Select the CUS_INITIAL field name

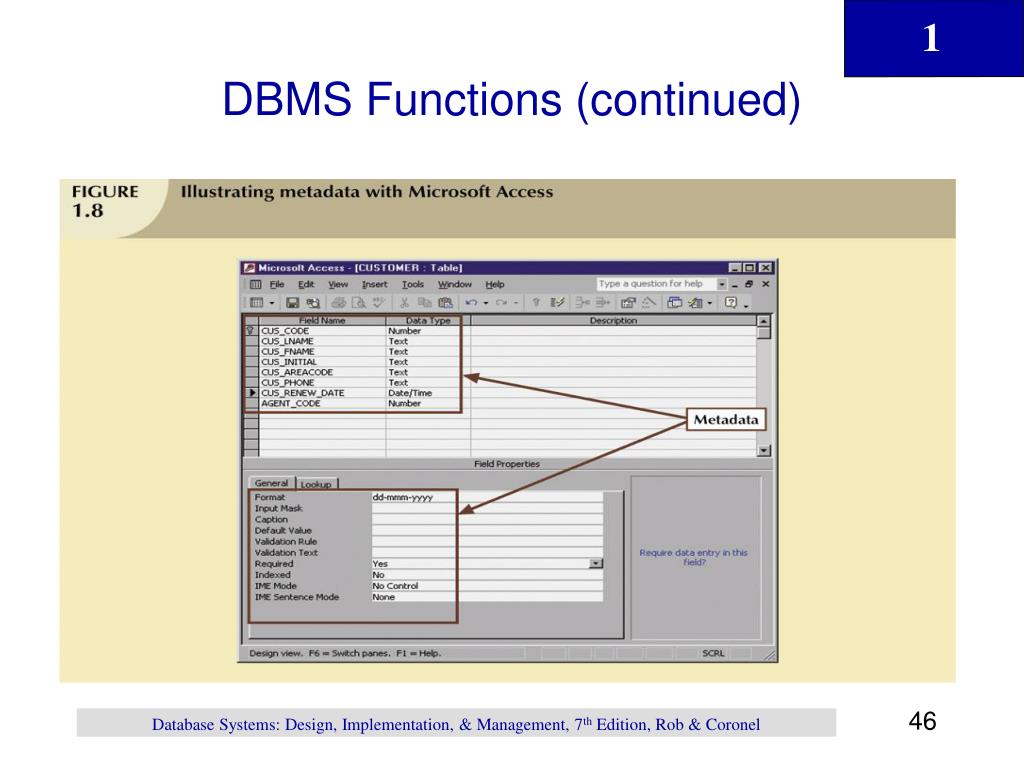pyautogui.click(x=289, y=362)
